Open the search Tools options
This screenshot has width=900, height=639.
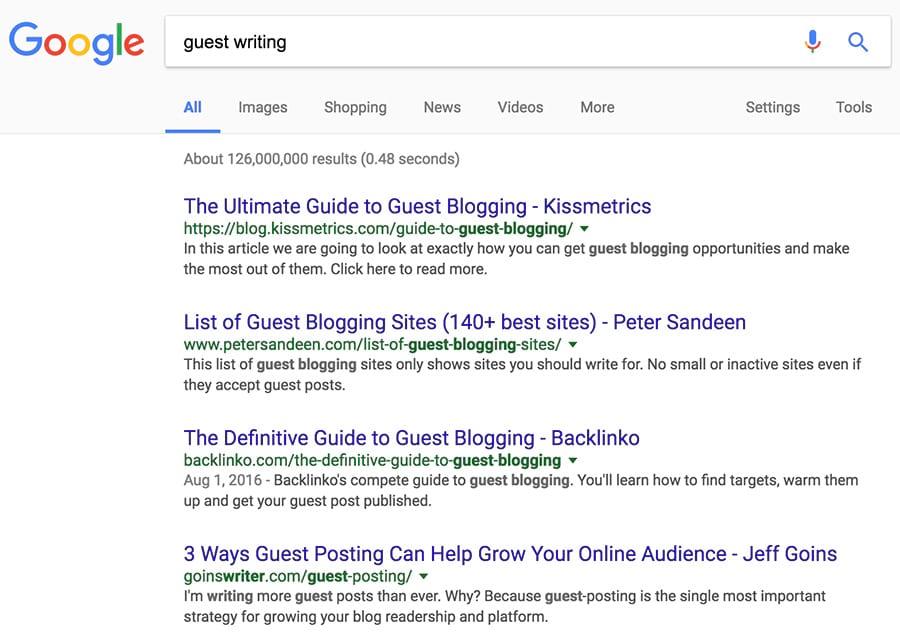pos(853,107)
